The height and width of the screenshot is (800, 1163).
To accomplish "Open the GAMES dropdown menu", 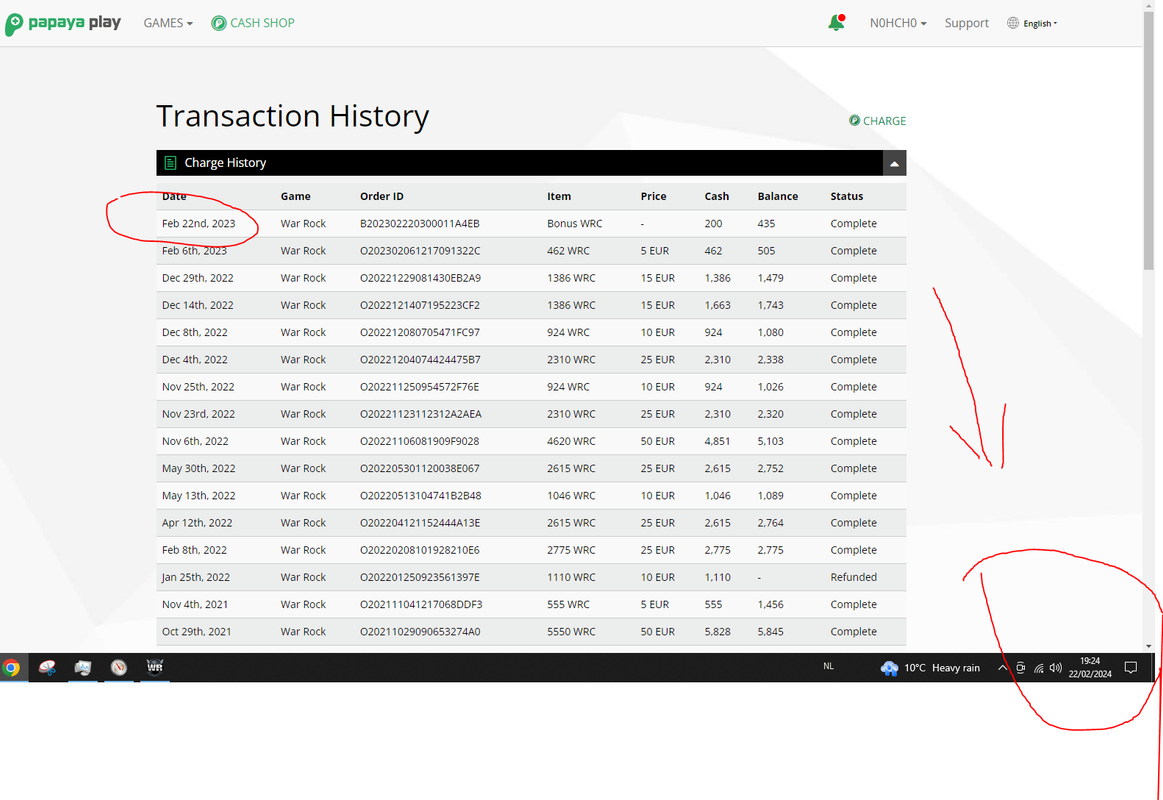I will (x=168, y=23).
